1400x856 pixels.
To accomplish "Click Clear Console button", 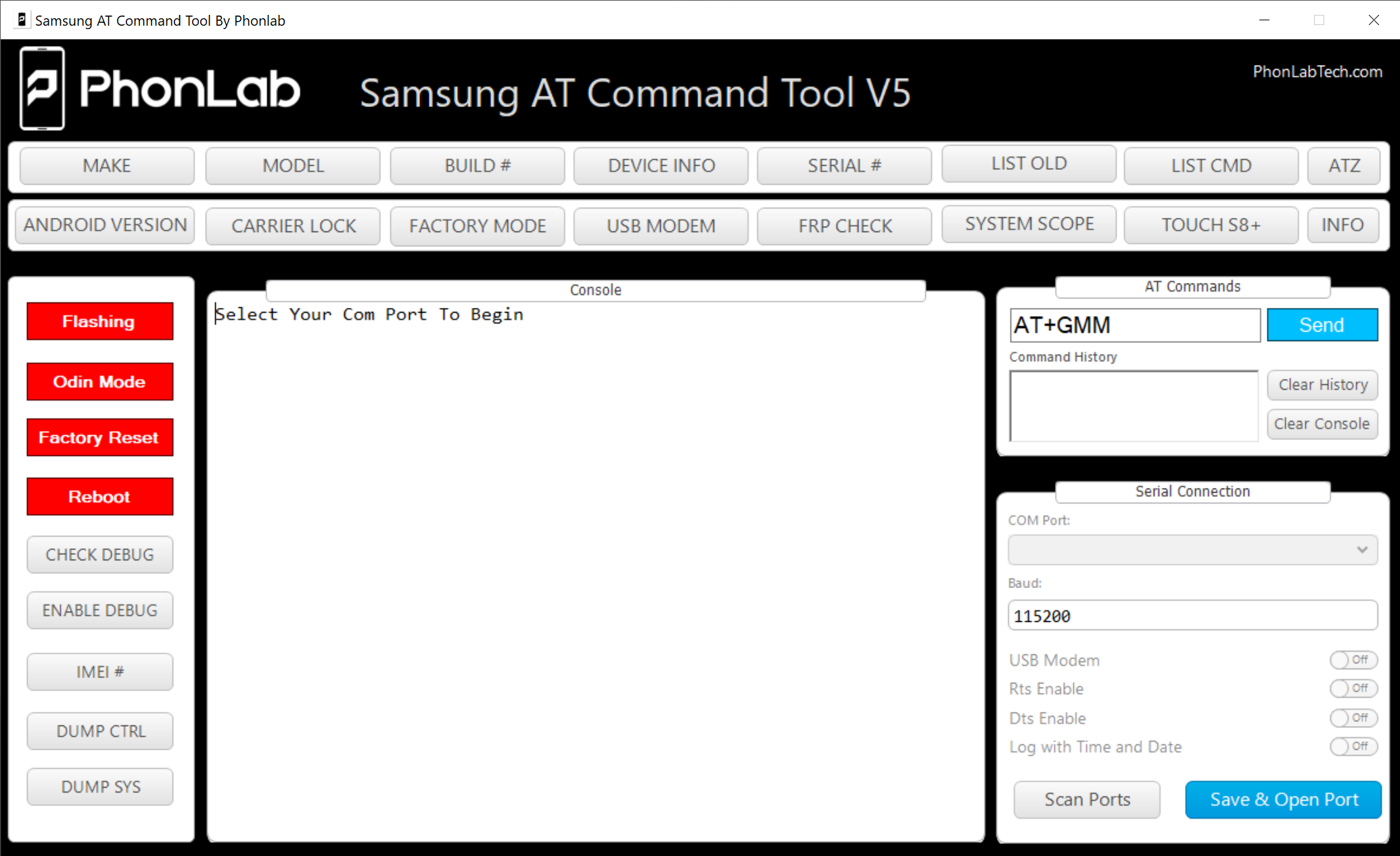I will click(x=1322, y=424).
